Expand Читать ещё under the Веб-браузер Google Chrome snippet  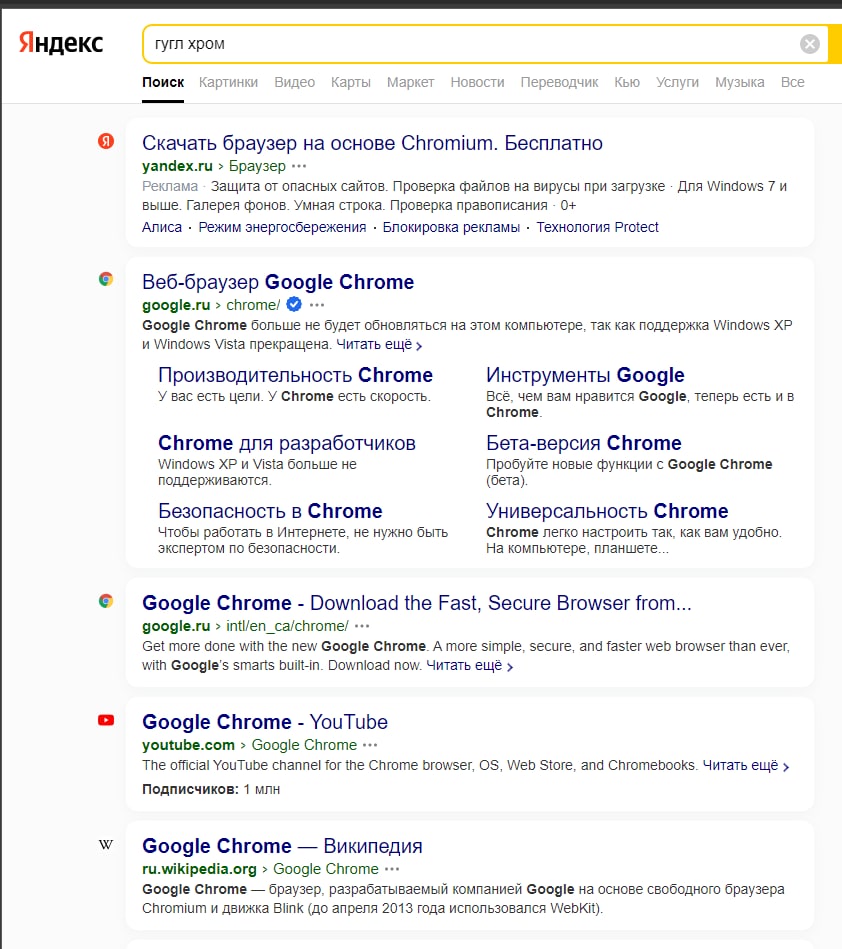[x=379, y=345]
